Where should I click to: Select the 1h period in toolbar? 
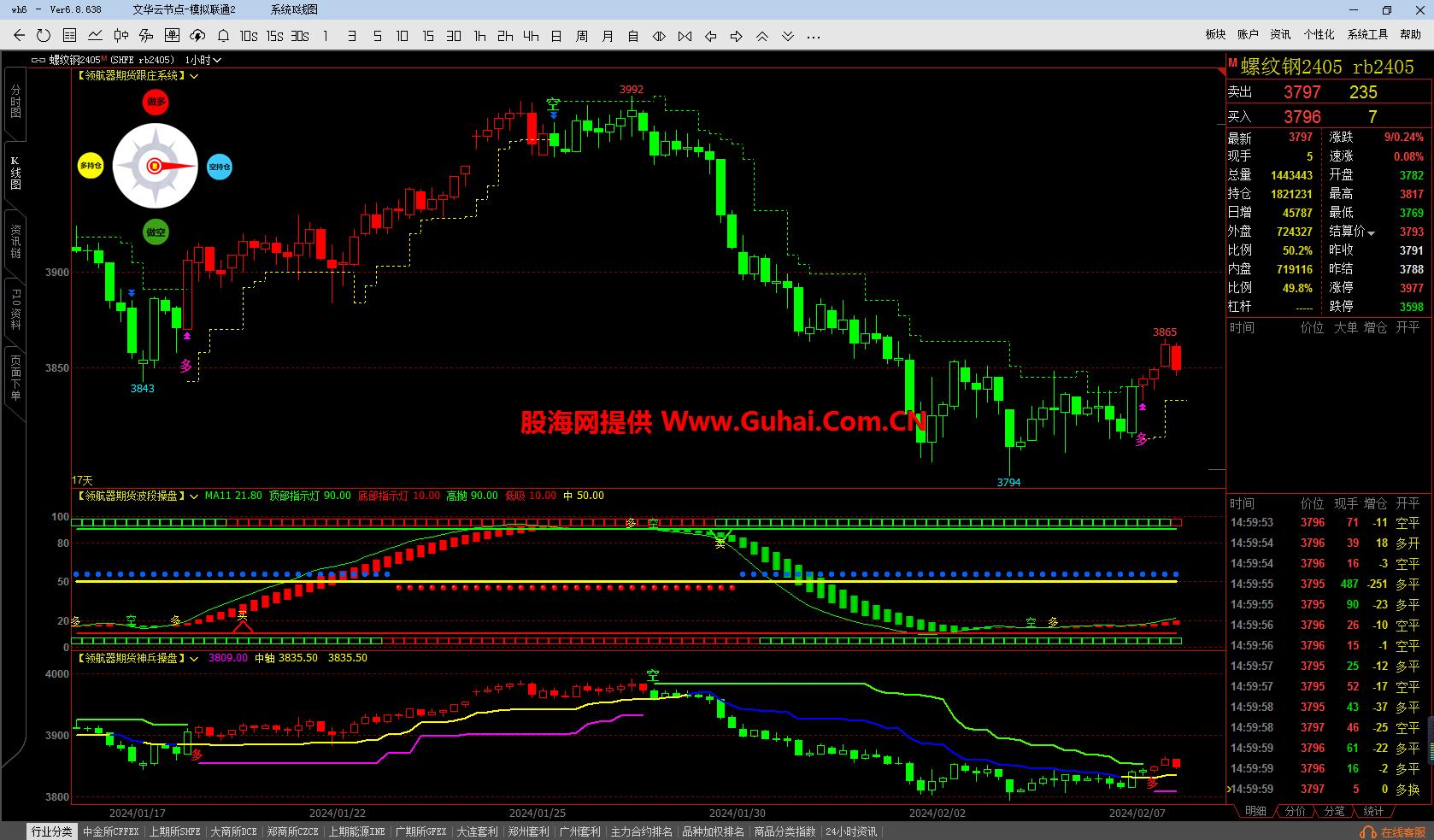point(479,36)
